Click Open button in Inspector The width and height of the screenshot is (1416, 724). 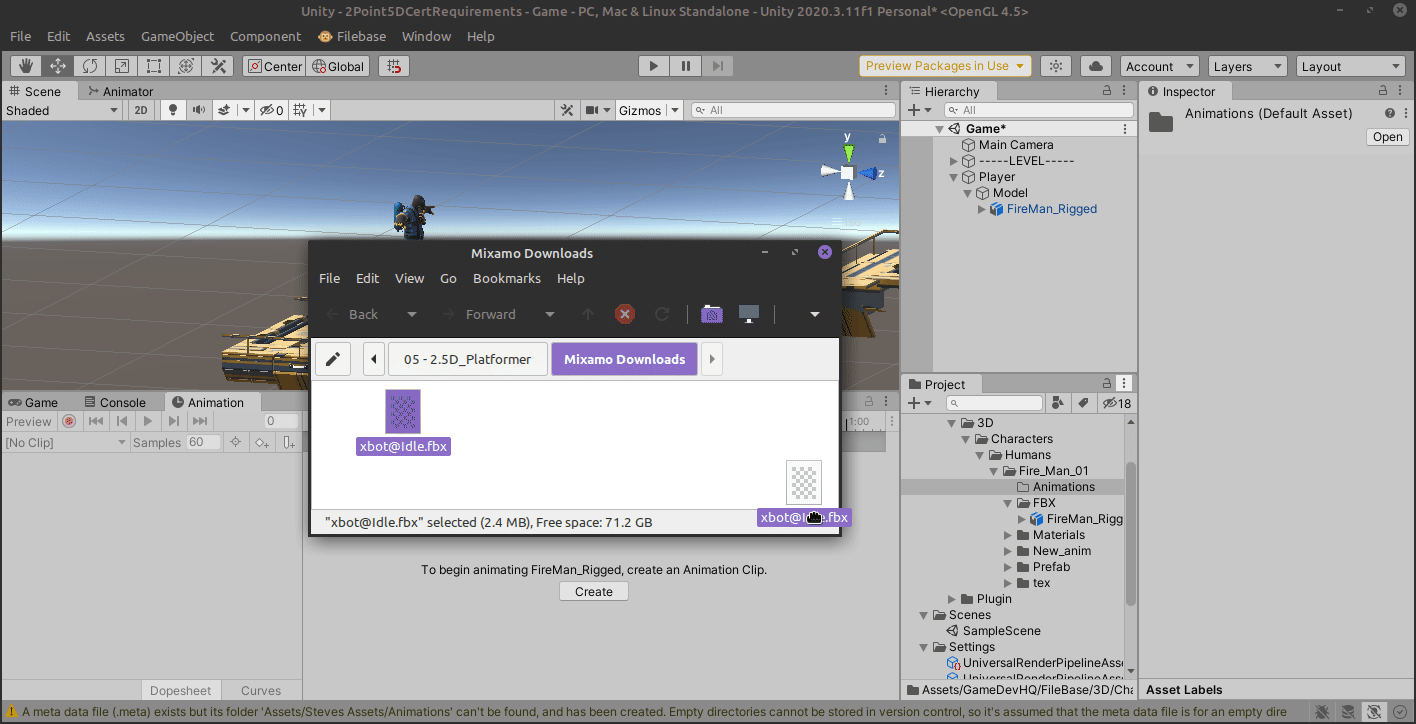[x=1387, y=137]
